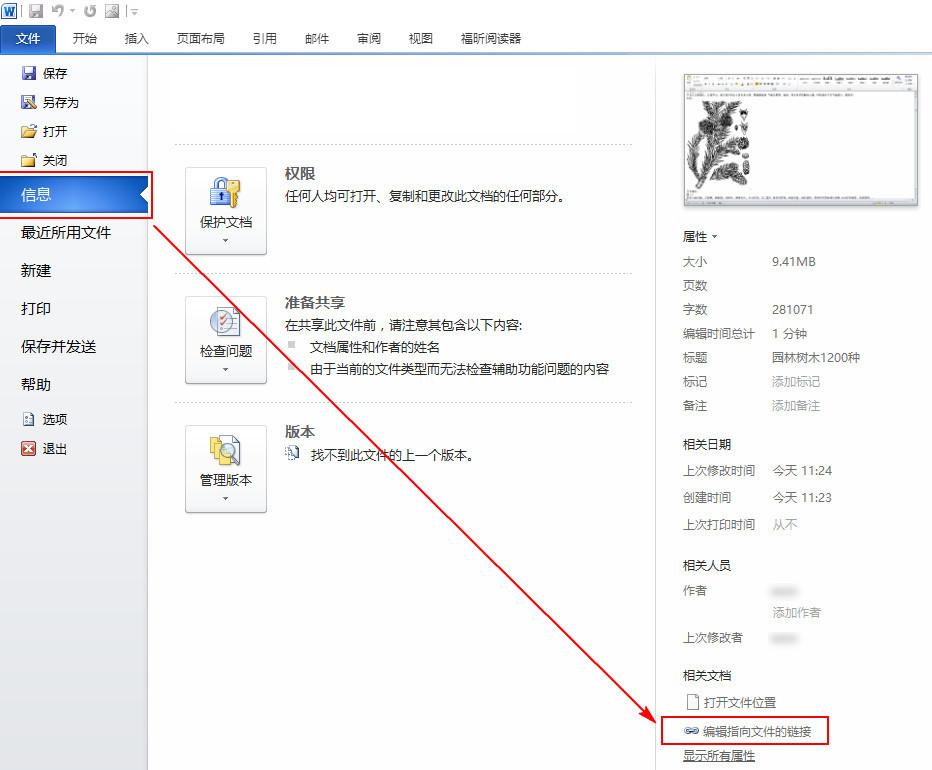Click the Undo arrow icon
The height and width of the screenshot is (770, 932).
click(58, 11)
